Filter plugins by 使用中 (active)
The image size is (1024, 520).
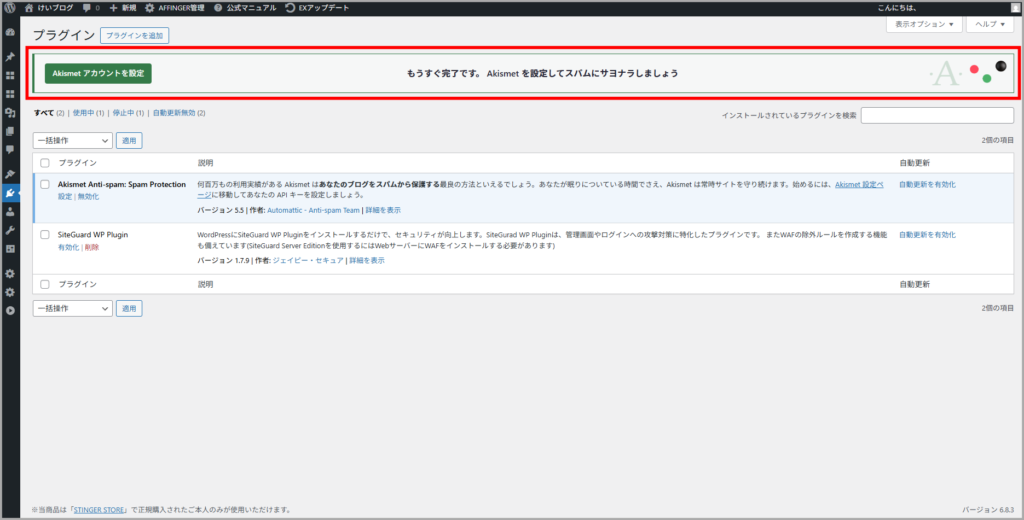(x=84, y=113)
